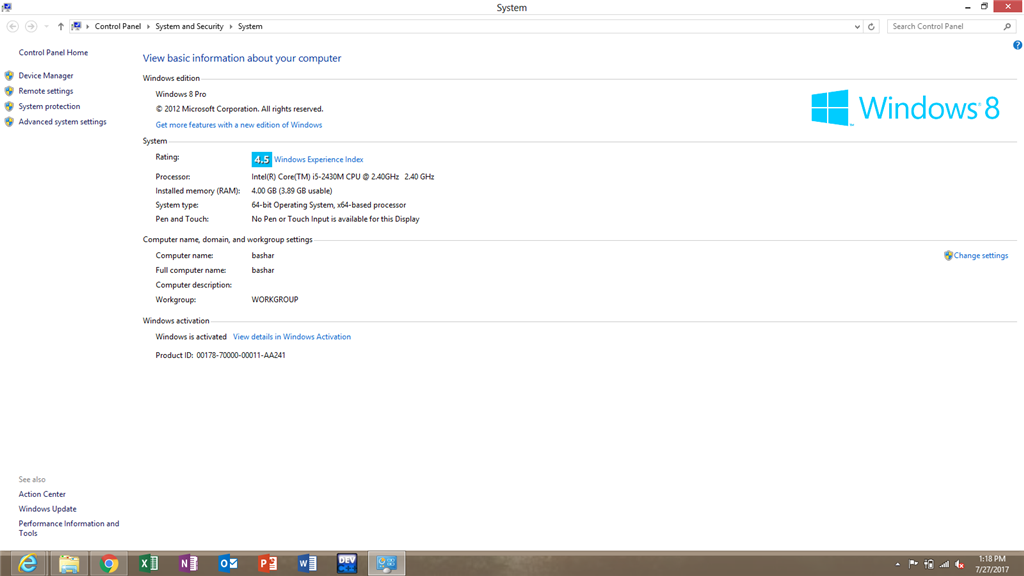Launch Google Chrome from the taskbar
1024x576 pixels.
point(109,563)
